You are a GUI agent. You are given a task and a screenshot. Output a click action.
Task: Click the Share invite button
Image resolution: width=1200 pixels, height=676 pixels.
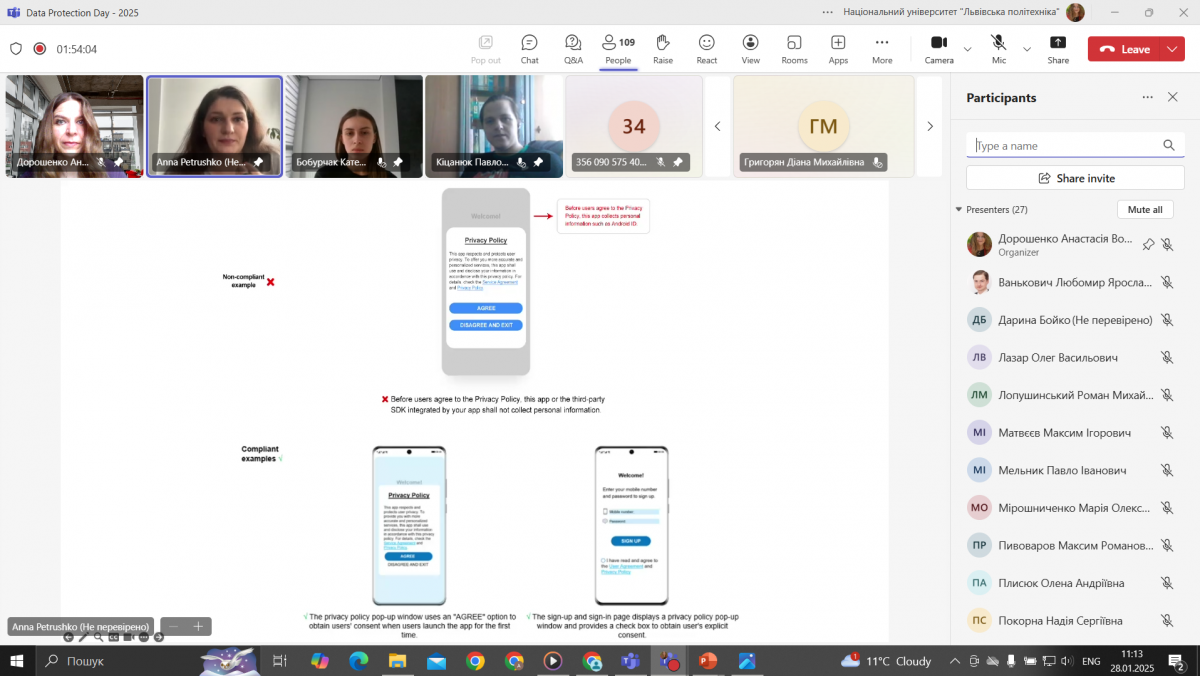1075,178
